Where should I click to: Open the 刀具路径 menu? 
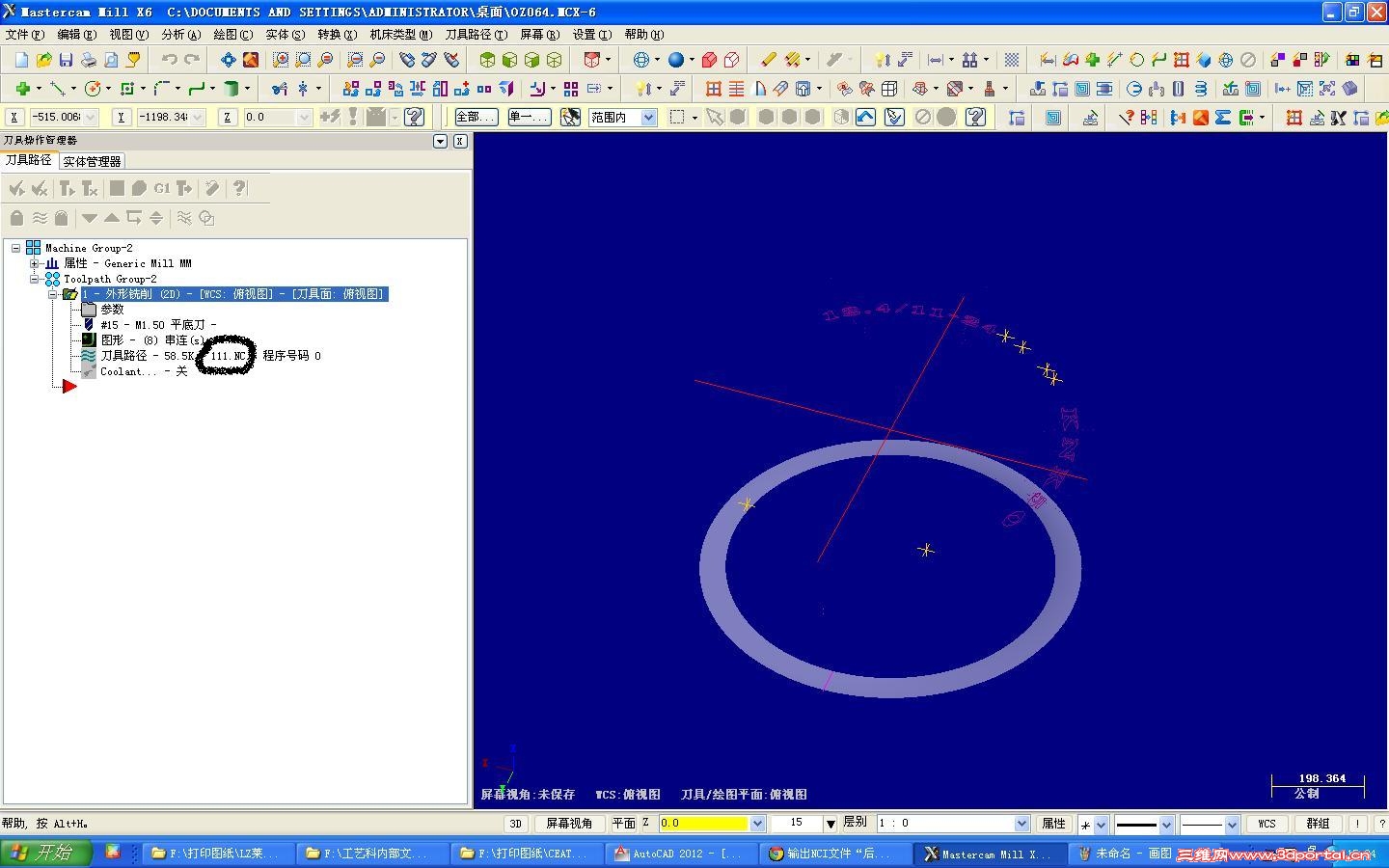(476, 35)
